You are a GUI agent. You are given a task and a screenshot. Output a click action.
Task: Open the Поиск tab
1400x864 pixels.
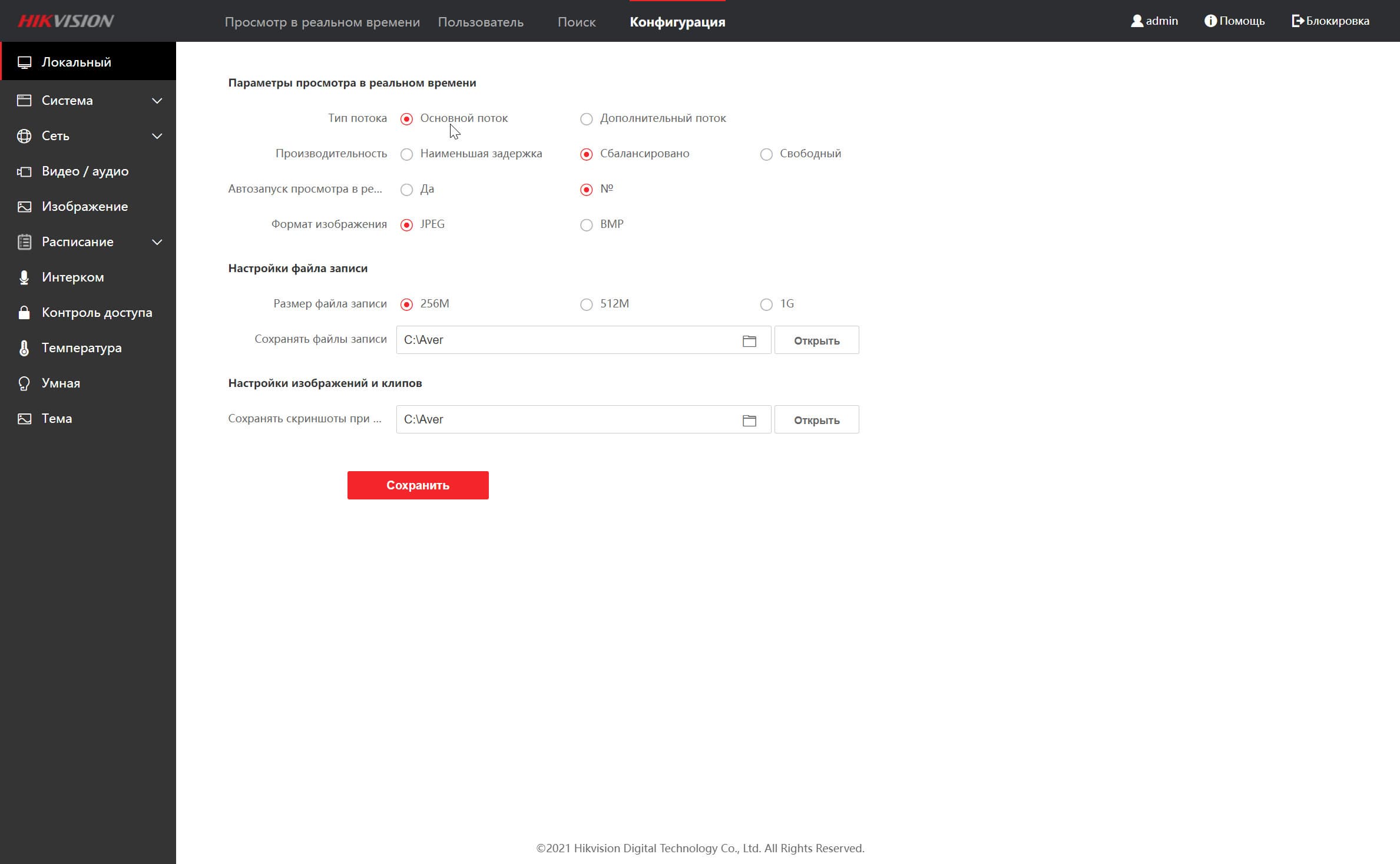click(576, 22)
